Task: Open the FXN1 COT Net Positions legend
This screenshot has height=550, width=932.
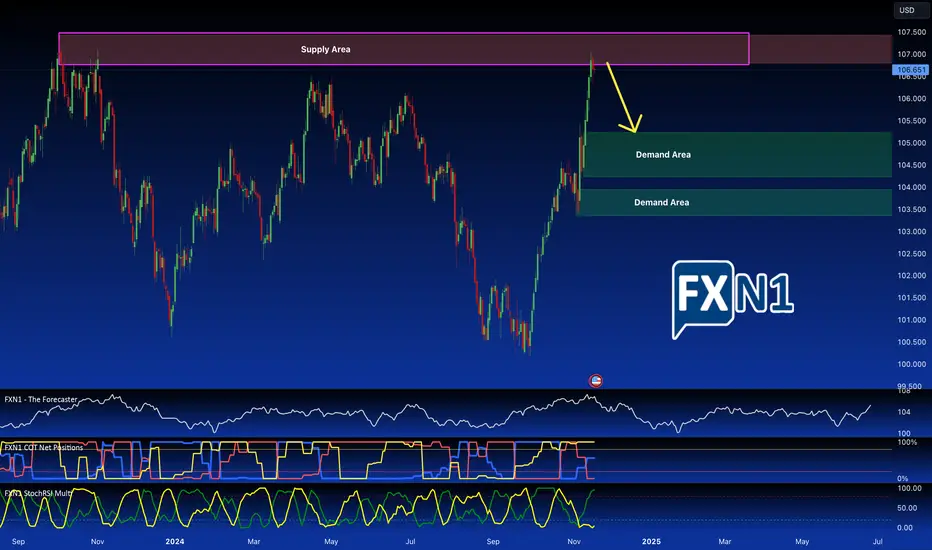Action: pos(43,447)
